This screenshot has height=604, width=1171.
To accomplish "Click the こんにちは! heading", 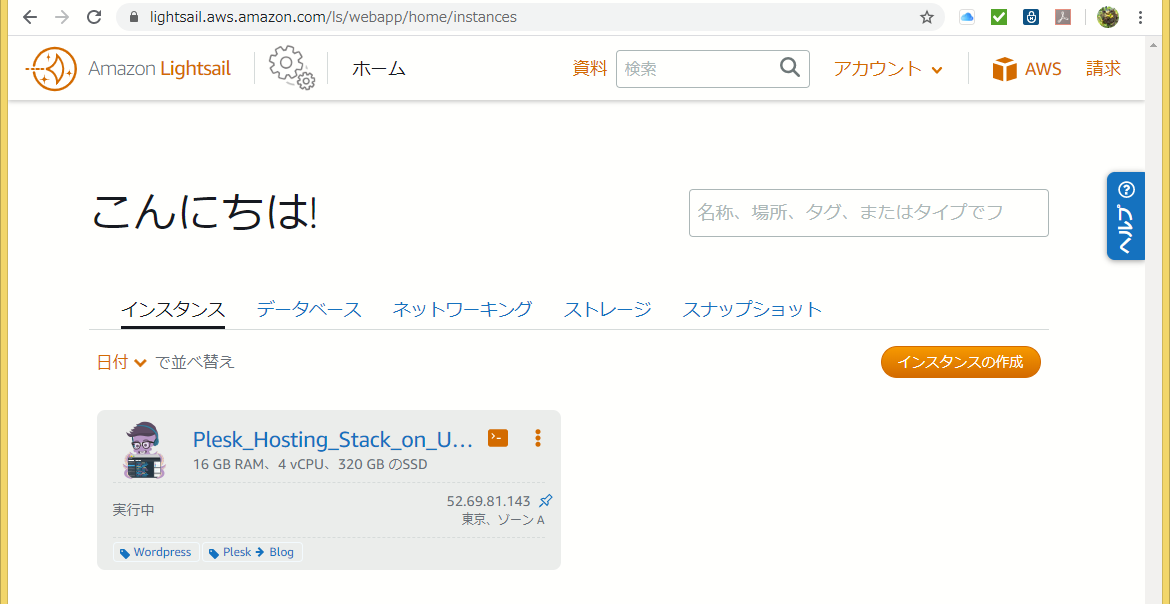I will pyautogui.click(x=205, y=212).
